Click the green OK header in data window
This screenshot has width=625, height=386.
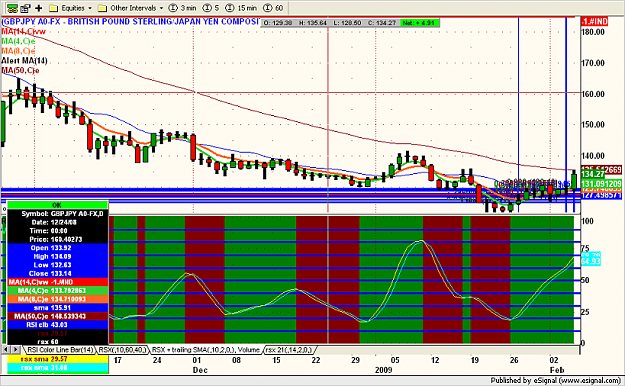click(x=57, y=205)
